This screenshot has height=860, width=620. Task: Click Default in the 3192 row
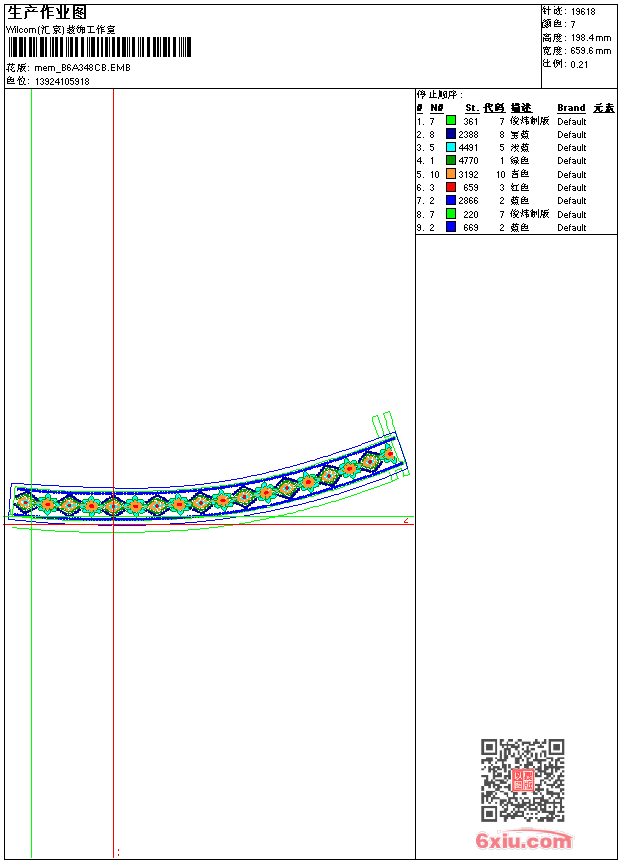572,175
